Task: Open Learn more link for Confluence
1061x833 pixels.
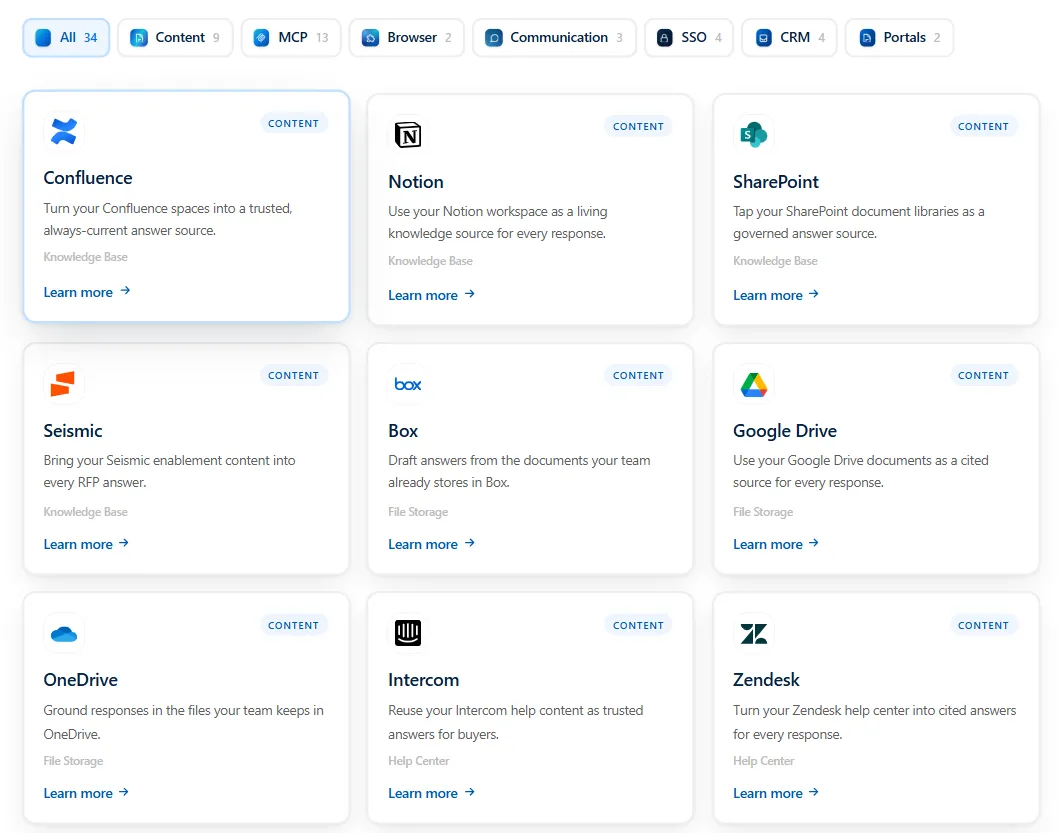Action: pyautogui.click(x=87, y=292)
